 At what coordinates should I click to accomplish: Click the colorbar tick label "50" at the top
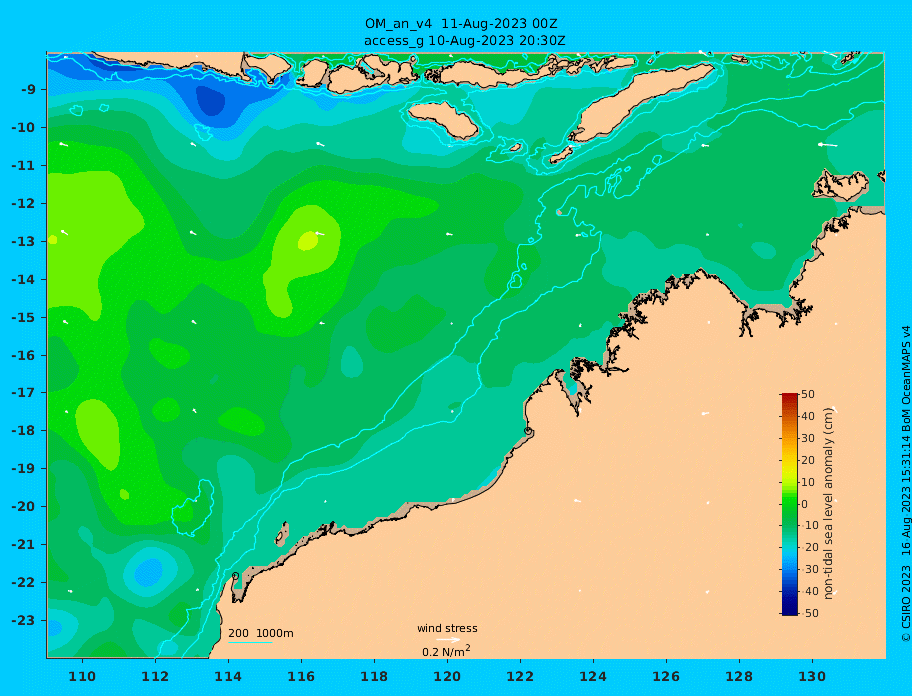(x=808, y=394)
